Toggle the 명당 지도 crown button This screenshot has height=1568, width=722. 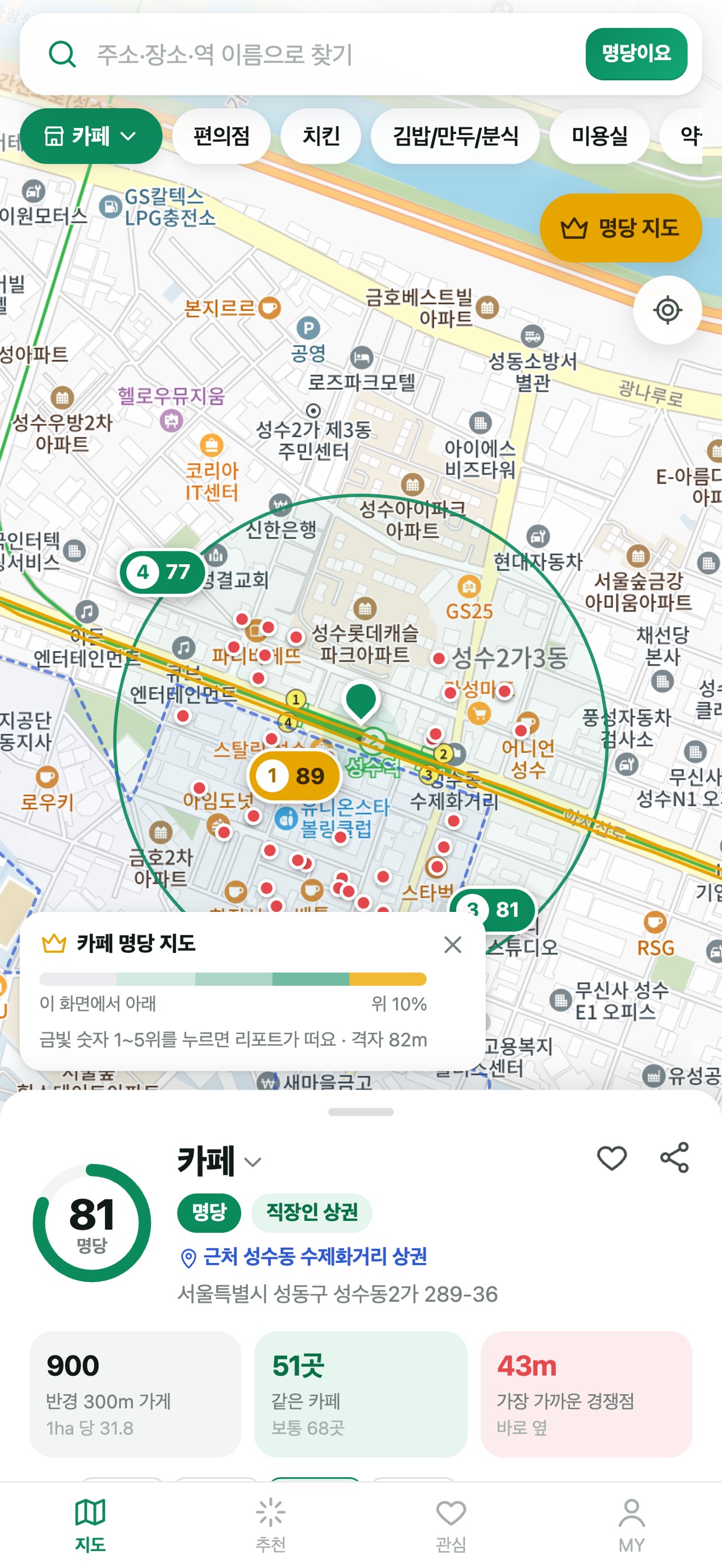(x=621, y=228)
